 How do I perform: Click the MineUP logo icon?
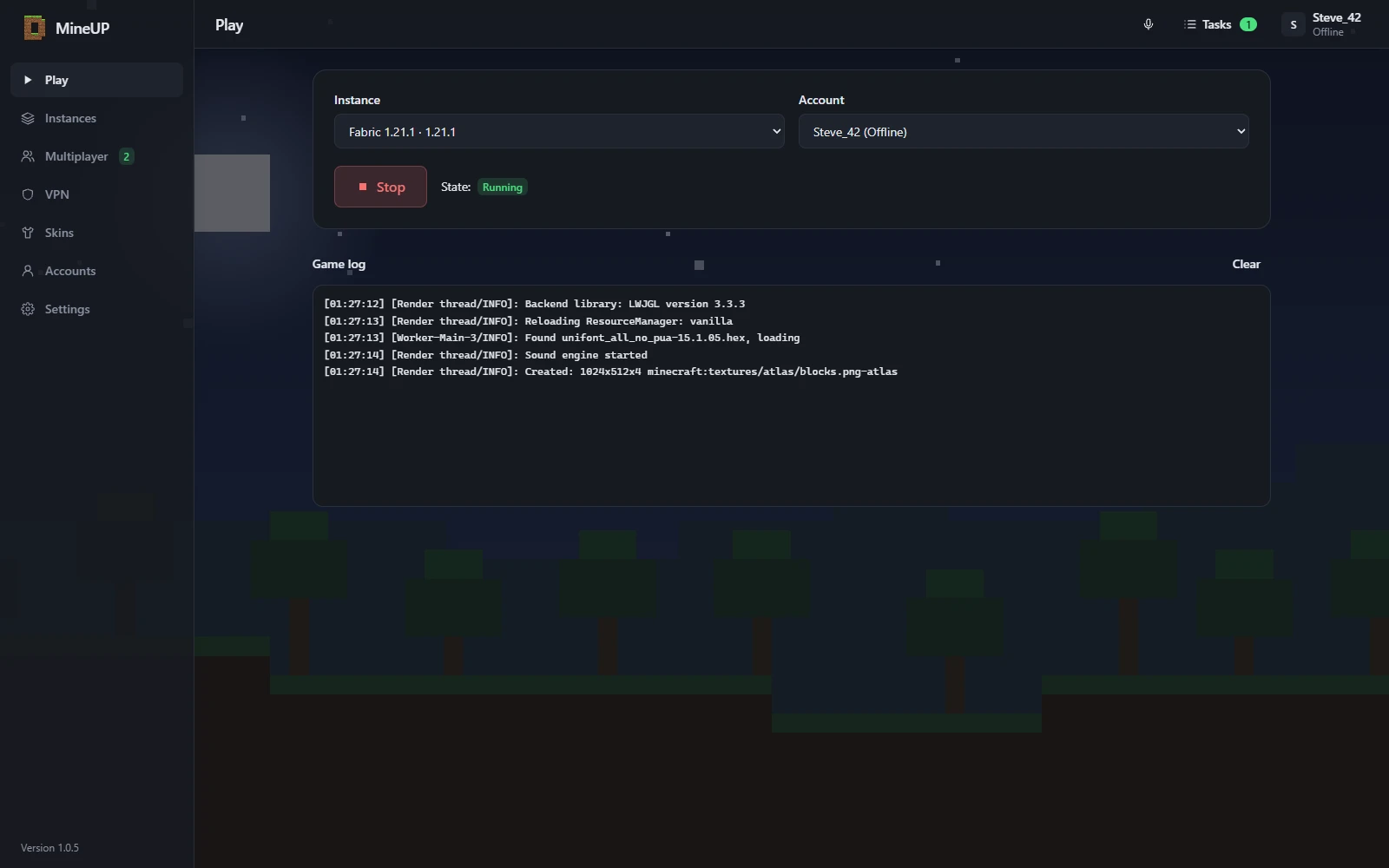pyautogui.click(x=34, y=28)
